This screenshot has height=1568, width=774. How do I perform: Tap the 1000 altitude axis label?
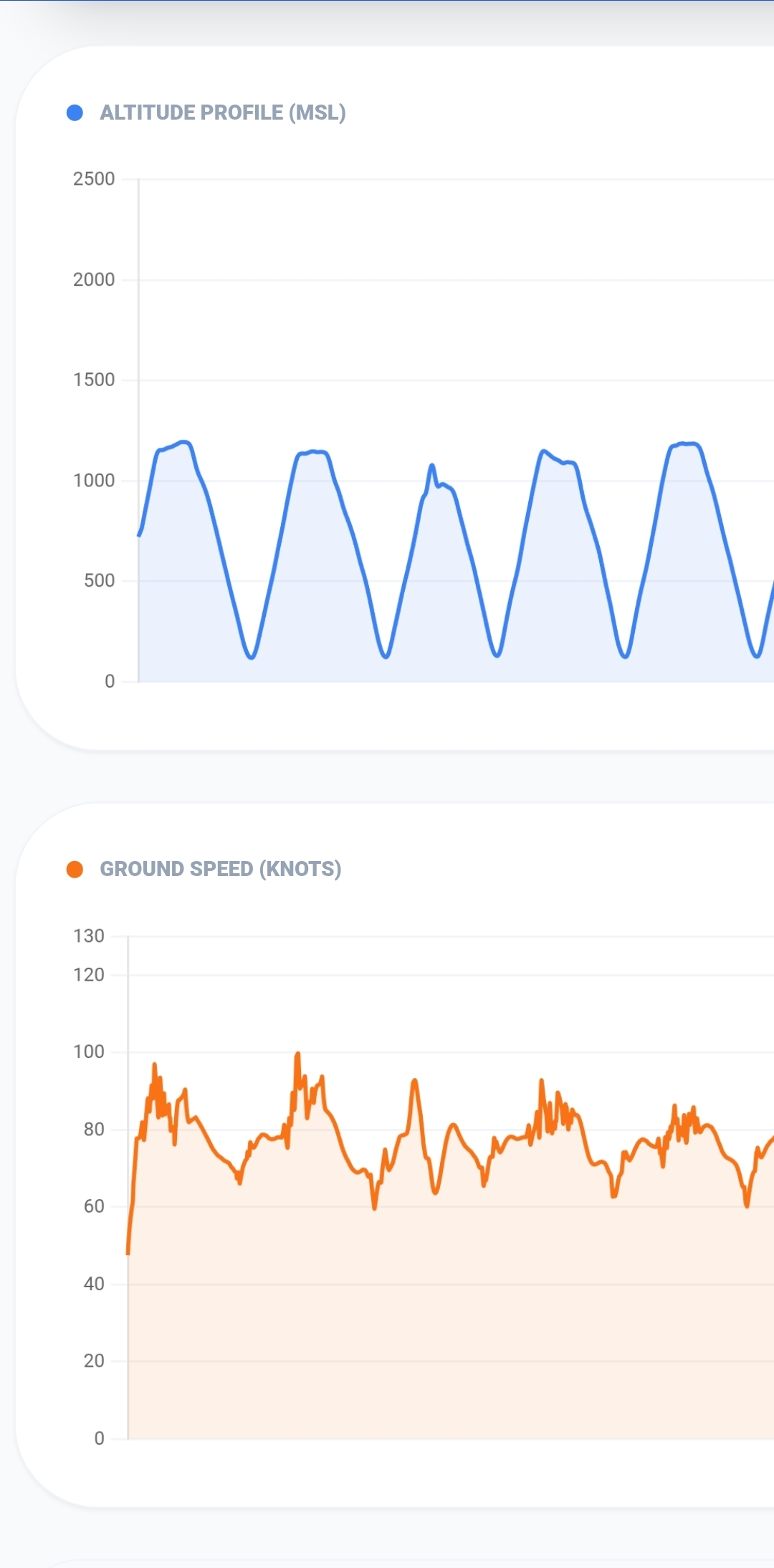click(94, 481)
